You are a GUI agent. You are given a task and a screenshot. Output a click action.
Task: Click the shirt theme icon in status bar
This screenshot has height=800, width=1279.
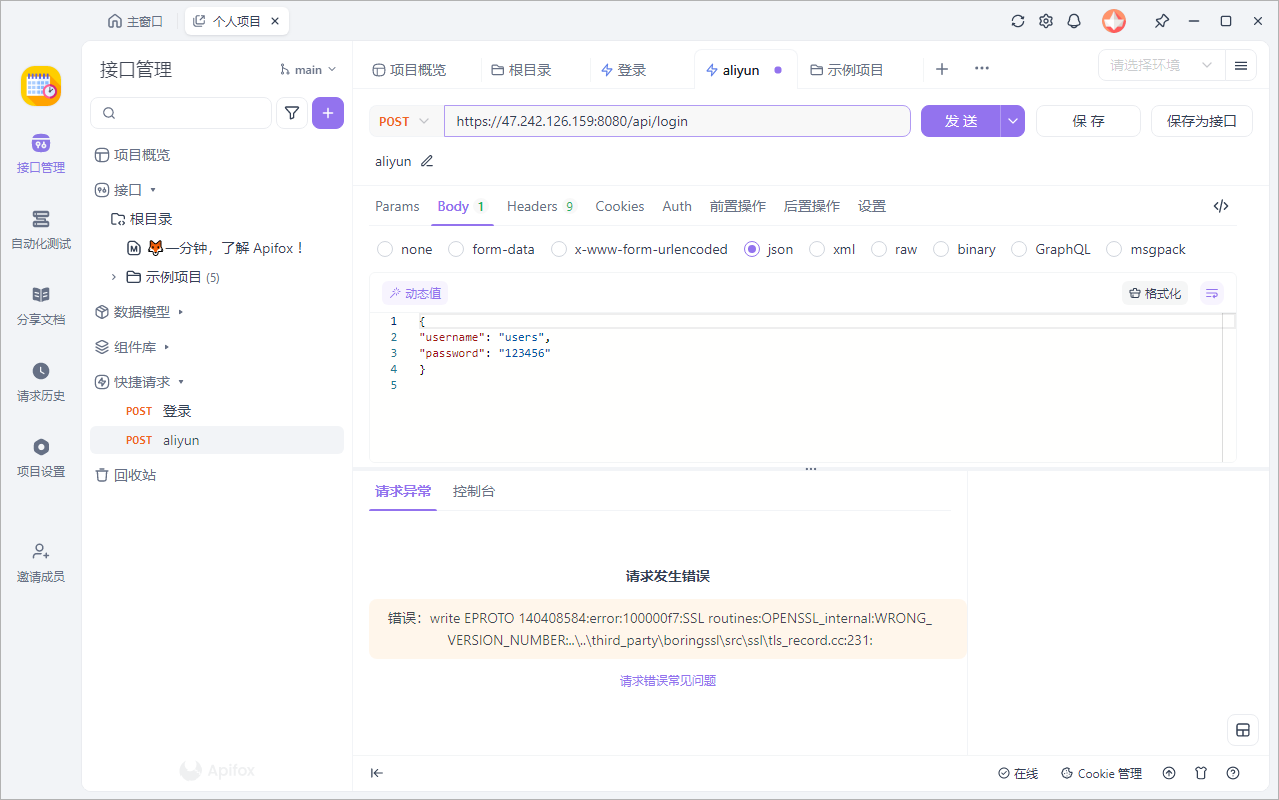[1201, 773]
